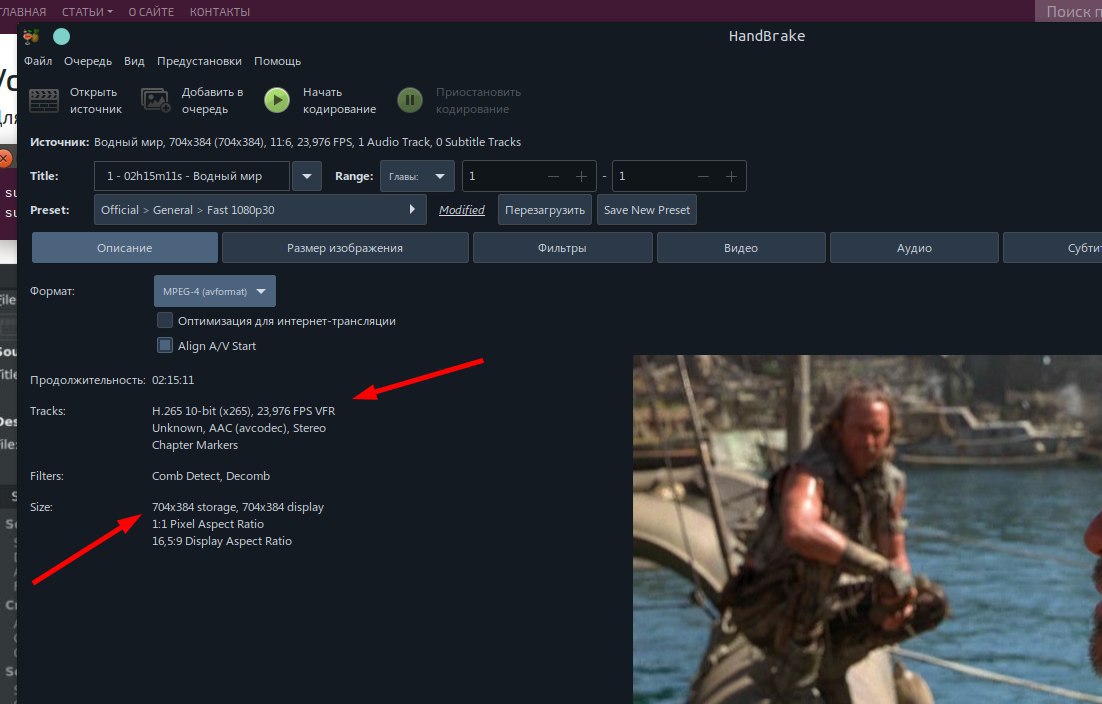Click the «Unknown, AAC (avcodec), Stereo» track line
Viewport: 1102px width, 704px height.
click(239, 428)
